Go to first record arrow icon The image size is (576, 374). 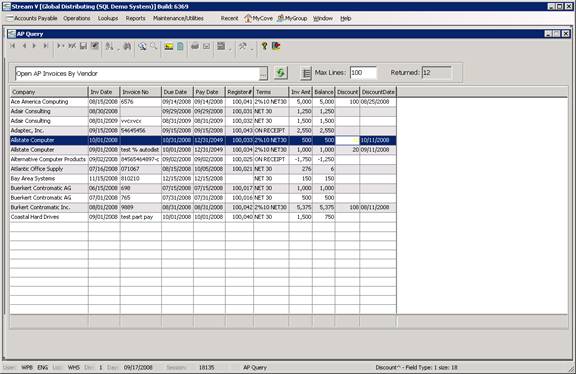coord(13,46)
